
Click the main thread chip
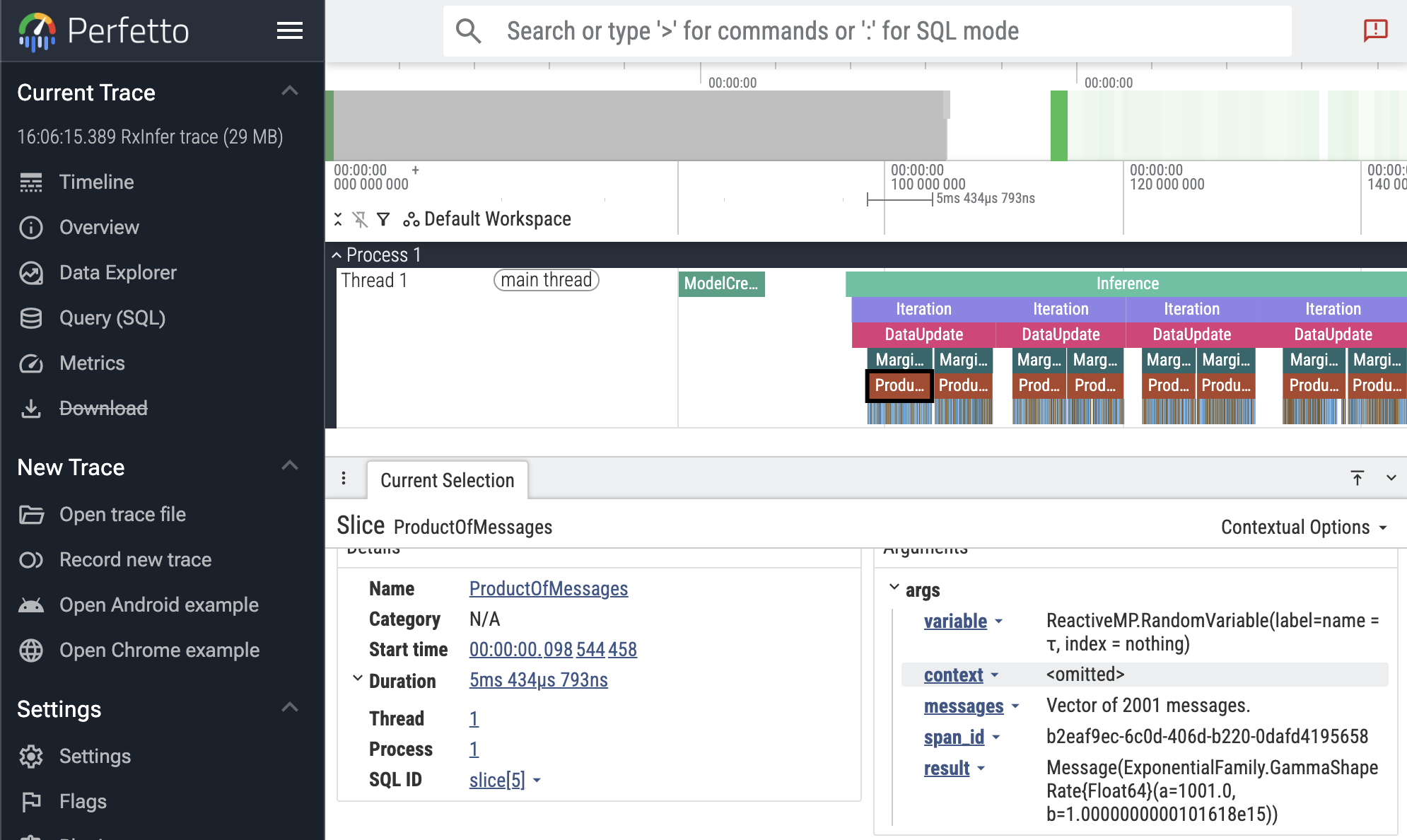pyautogui.click(x=547, y=281)
